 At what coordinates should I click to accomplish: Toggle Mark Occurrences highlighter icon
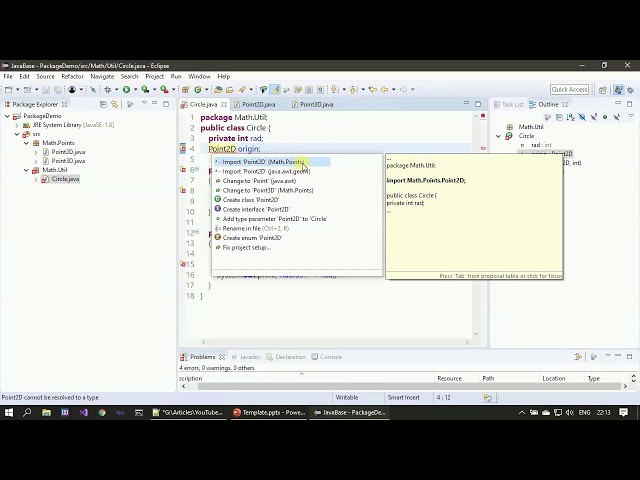tap(276, 89)
